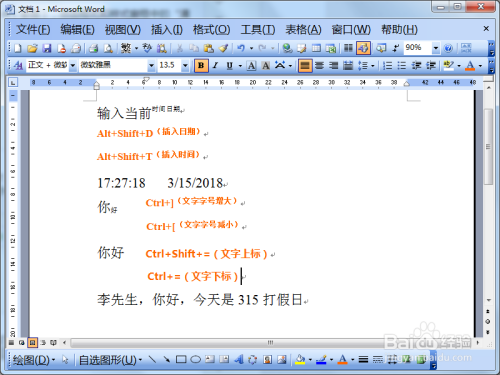
Task: Open the Zoom 90% dropdown
Action: 435,48
